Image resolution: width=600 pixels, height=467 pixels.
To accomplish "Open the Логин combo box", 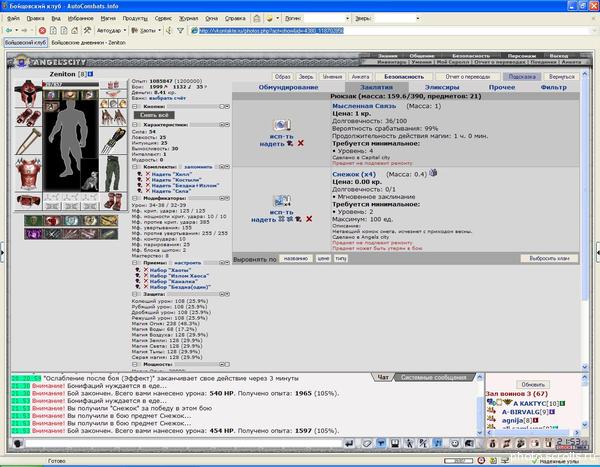I will point(327,18).
